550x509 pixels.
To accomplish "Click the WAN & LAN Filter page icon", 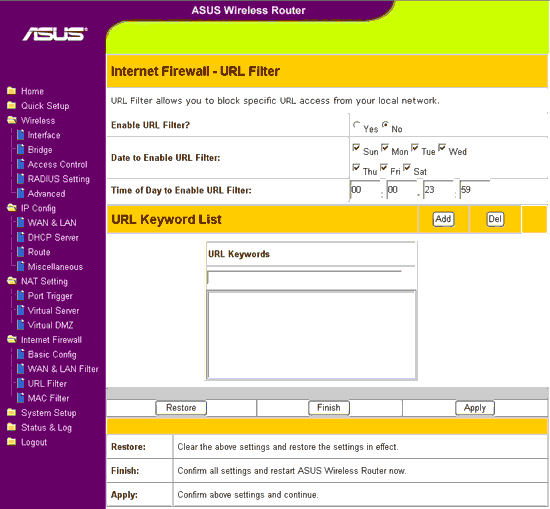I will pyautogui.click(x=21, y=369).
